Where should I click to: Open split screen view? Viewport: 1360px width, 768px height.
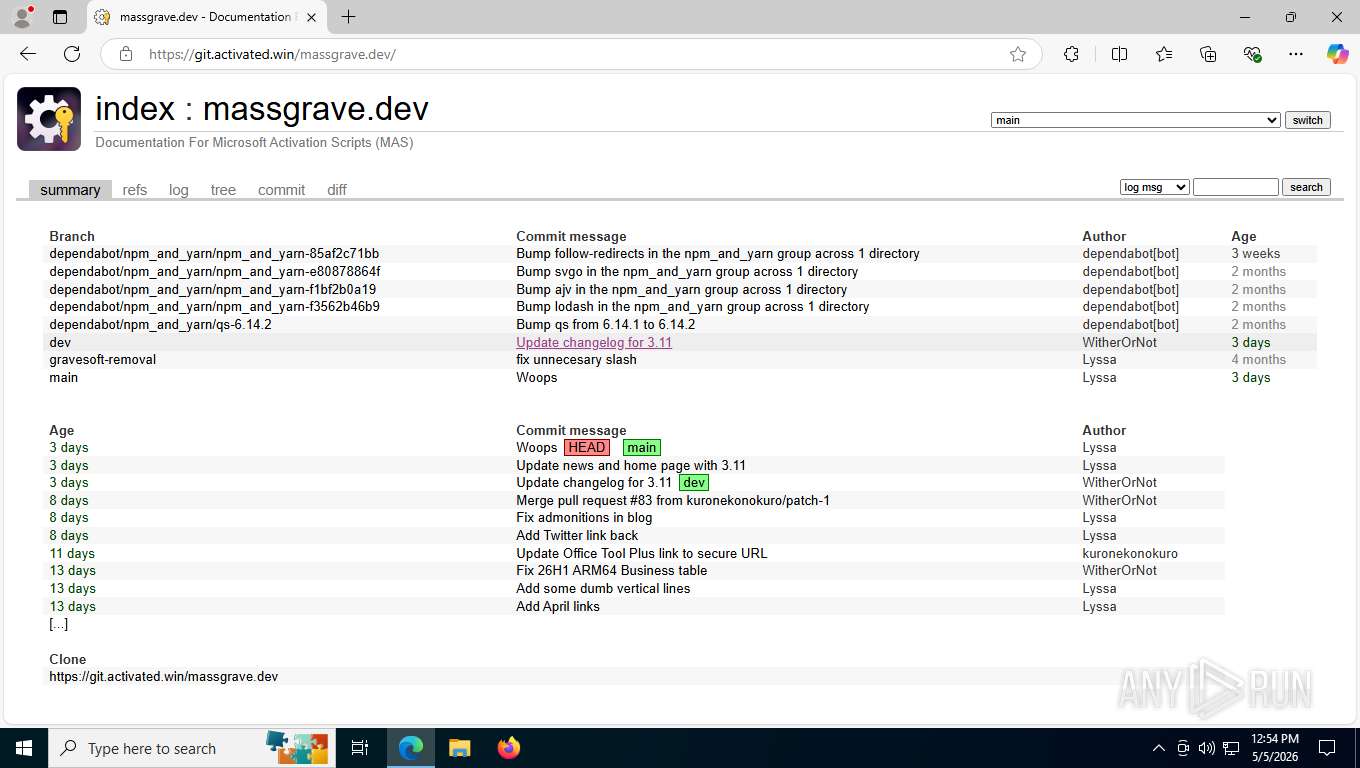tap(1120, 54)
